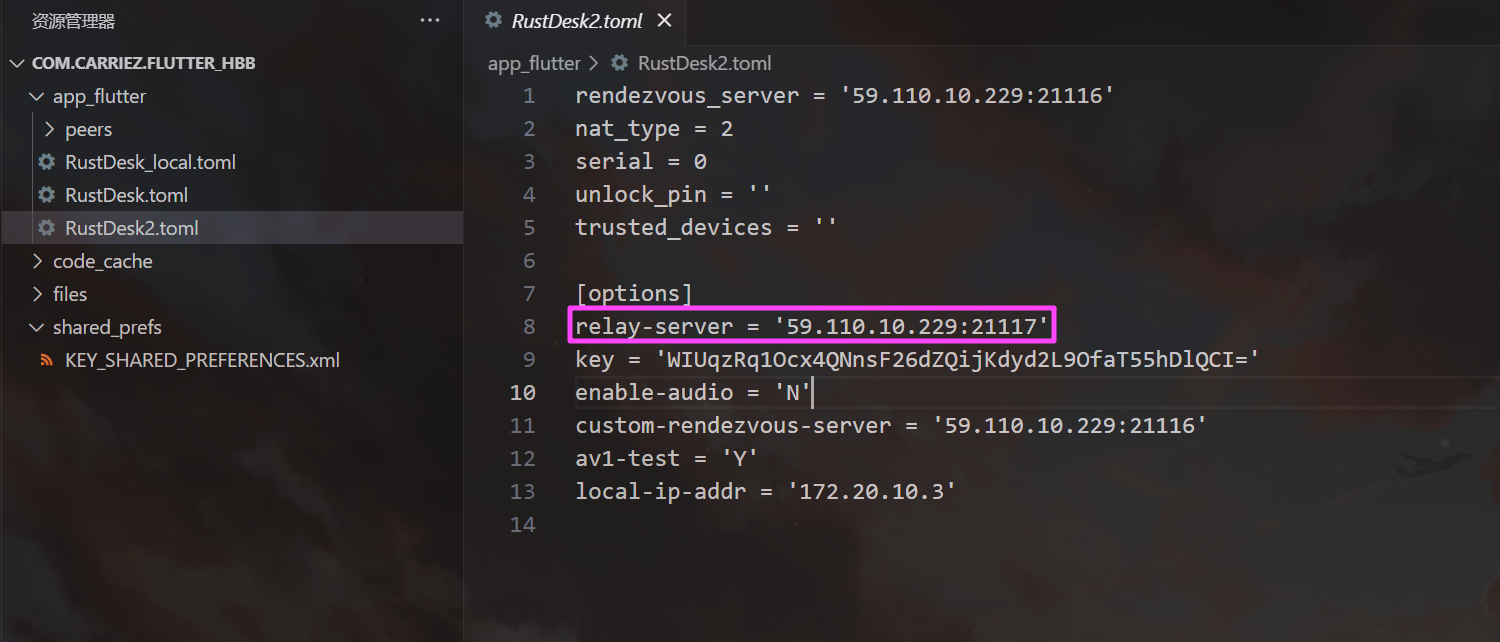Image resolution: width=1500 pixels, height=642 pixels.
Task: Select app_flutter in the breadcrumb
Action: 534,63
